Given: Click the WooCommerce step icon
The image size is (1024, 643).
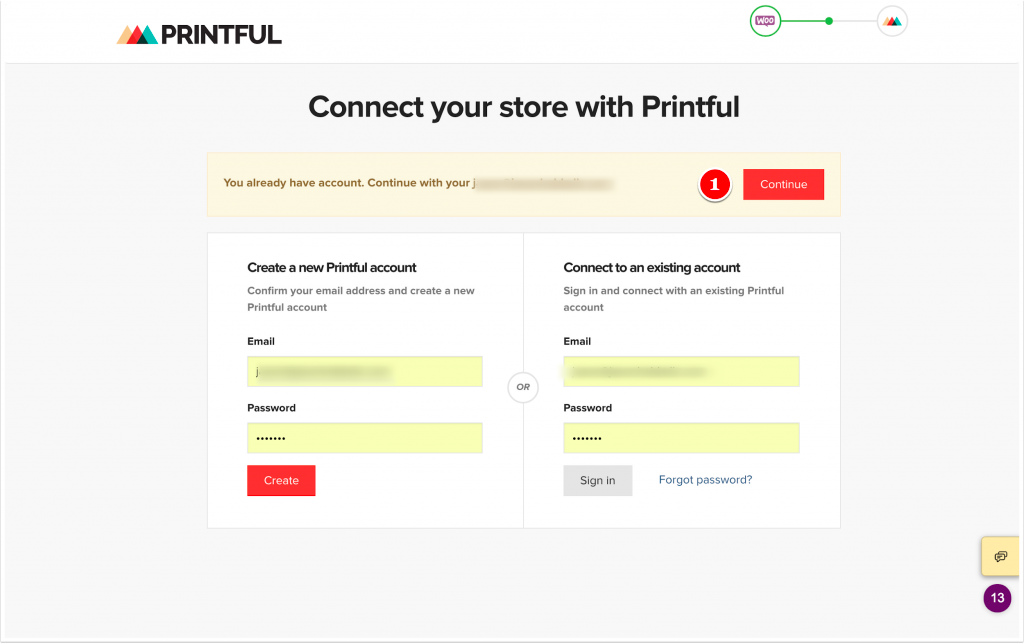Looking at the screenshot, I should tap(765, 21).
